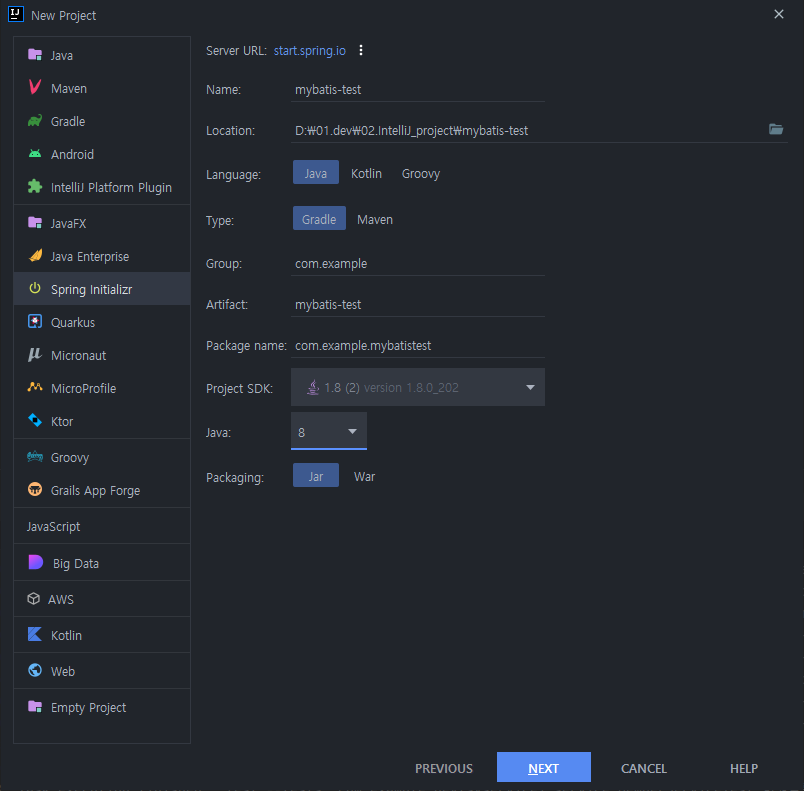Choose IntelliJ Platform Plugin puzzle icon
Screen dimensions: 804x791
(x=35, y=187)
